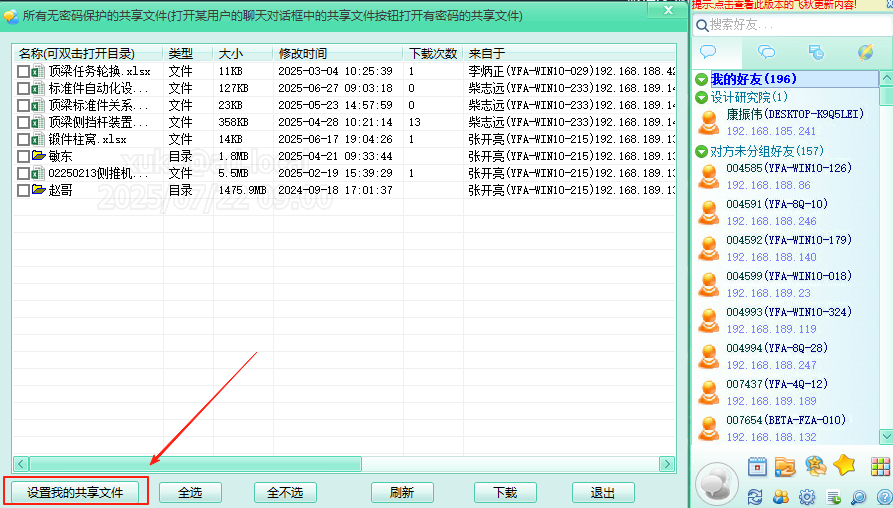This screenshot has width=893, height=508.
Task: Collapse the 设计研究院(1) group
Action: [x=702, y=97]
